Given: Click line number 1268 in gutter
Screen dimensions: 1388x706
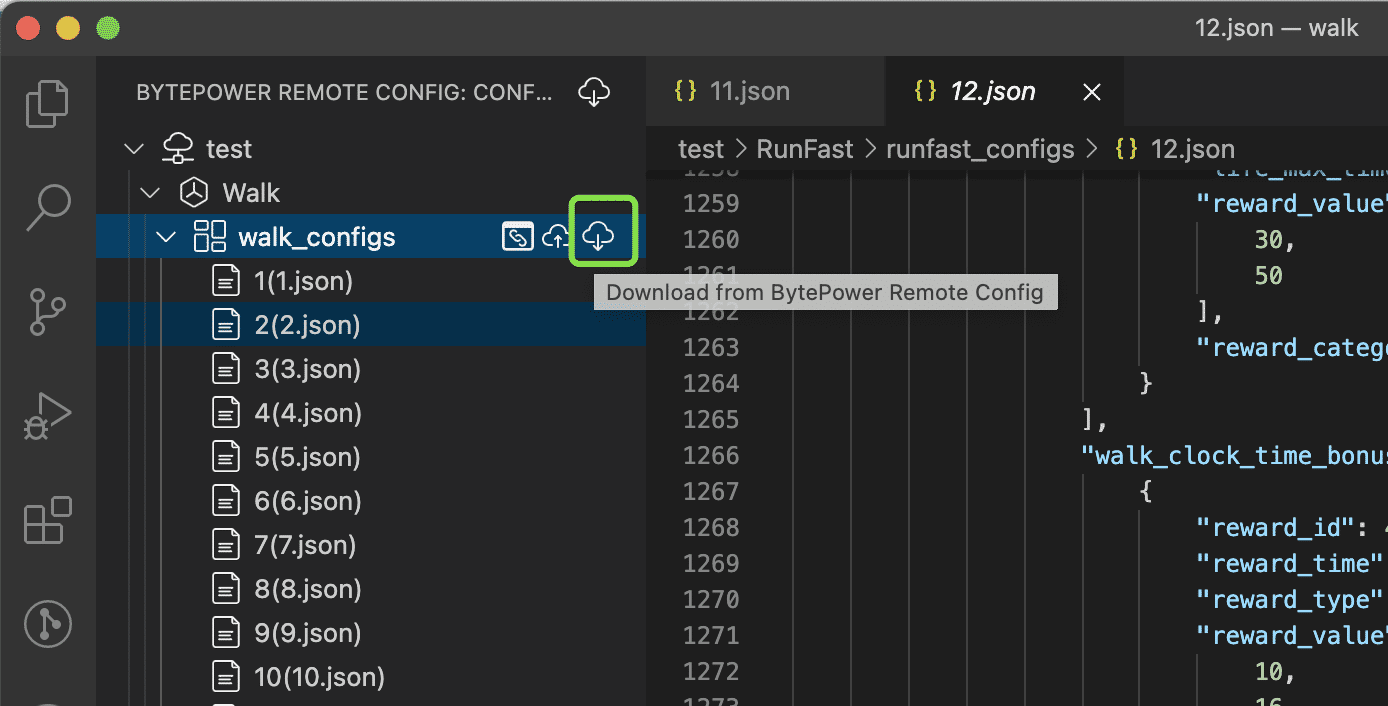Looking at the screenshot, I should (x=711, y=527).
